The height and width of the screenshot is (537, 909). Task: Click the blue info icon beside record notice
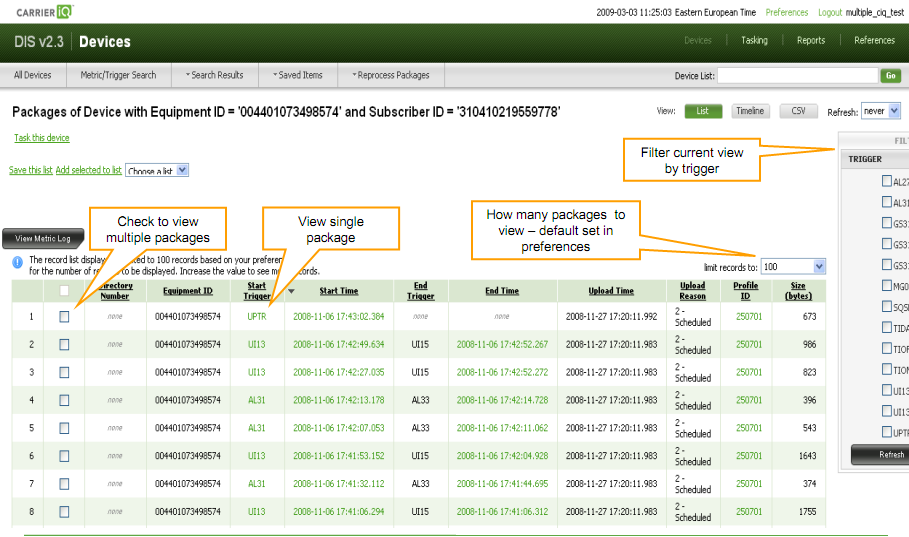(18, 262)
